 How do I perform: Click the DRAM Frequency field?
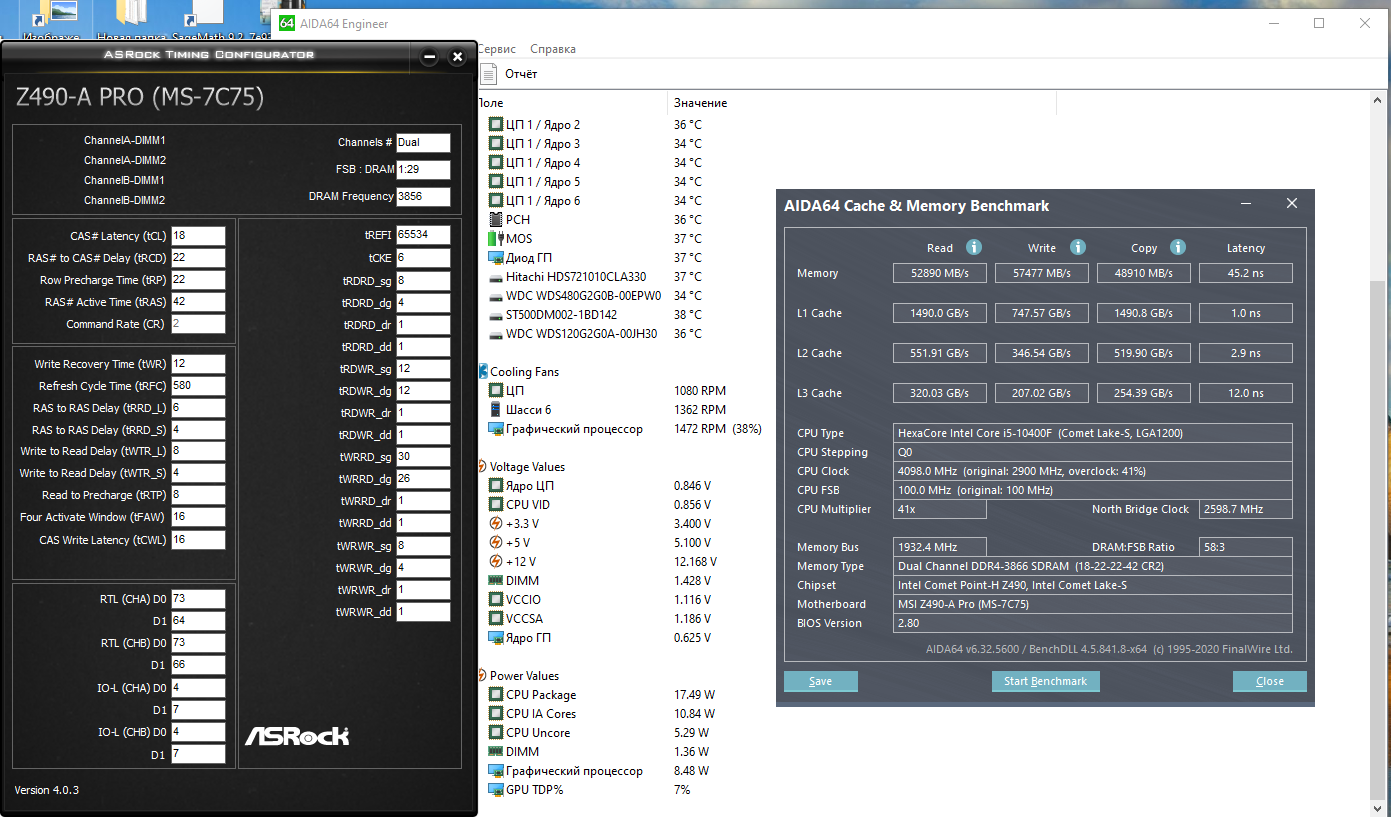(x=423, y=197)
